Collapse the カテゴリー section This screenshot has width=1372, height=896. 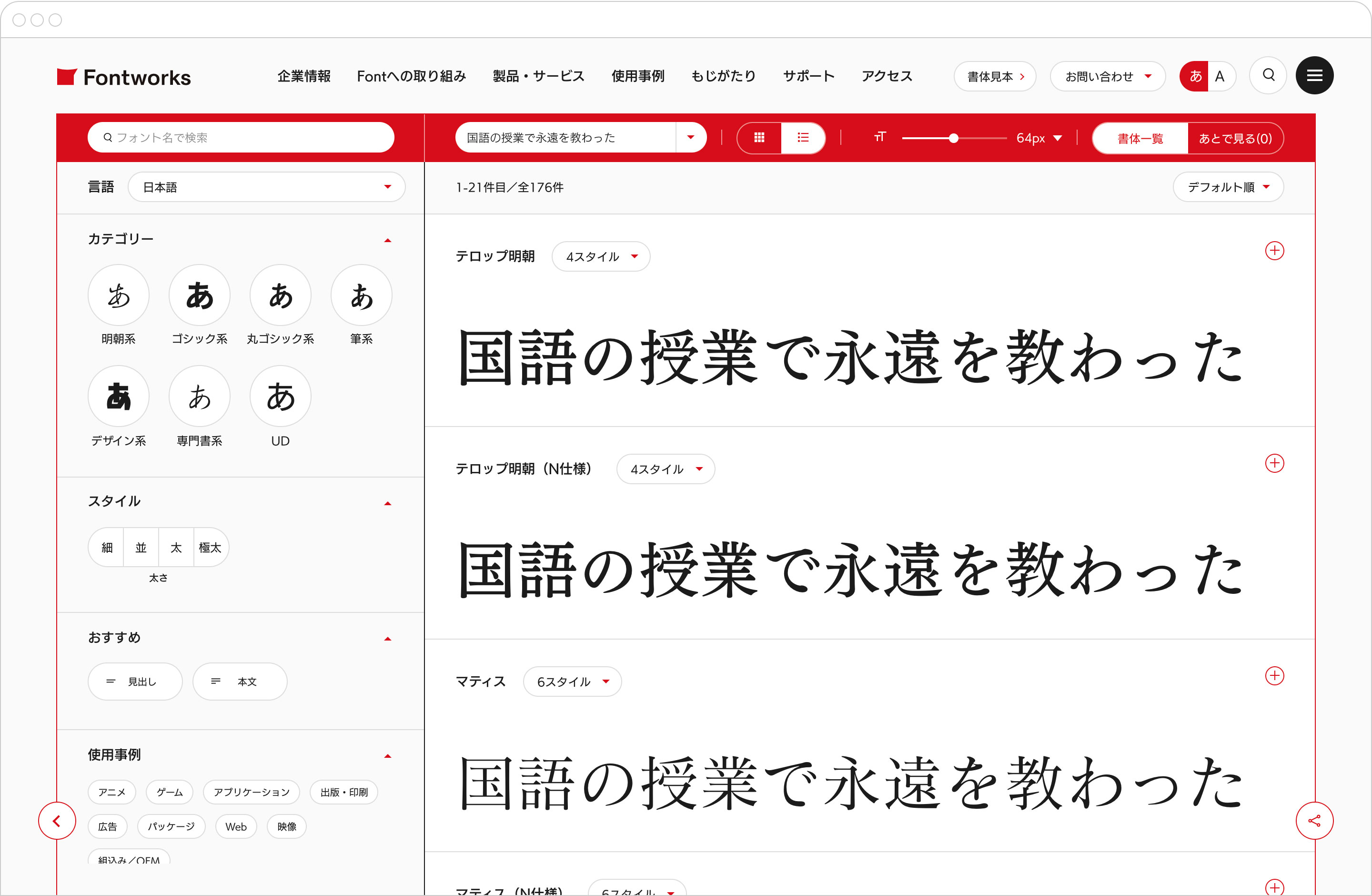click(x=389, y=239)
